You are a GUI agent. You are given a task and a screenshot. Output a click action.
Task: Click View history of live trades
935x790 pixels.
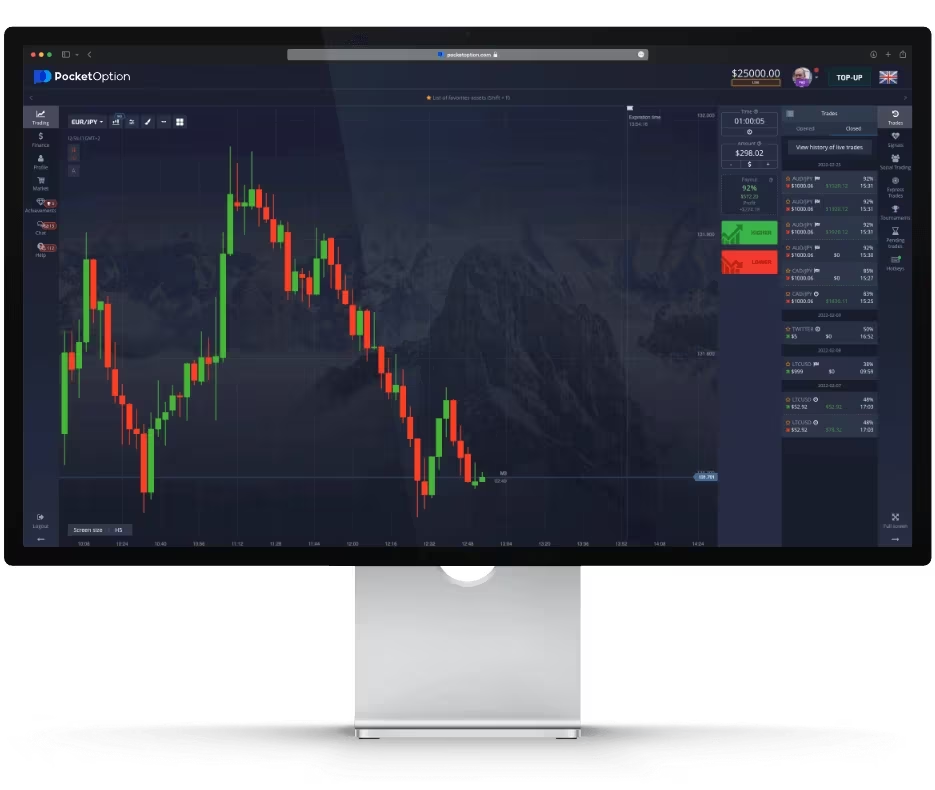tap(829, 147)
